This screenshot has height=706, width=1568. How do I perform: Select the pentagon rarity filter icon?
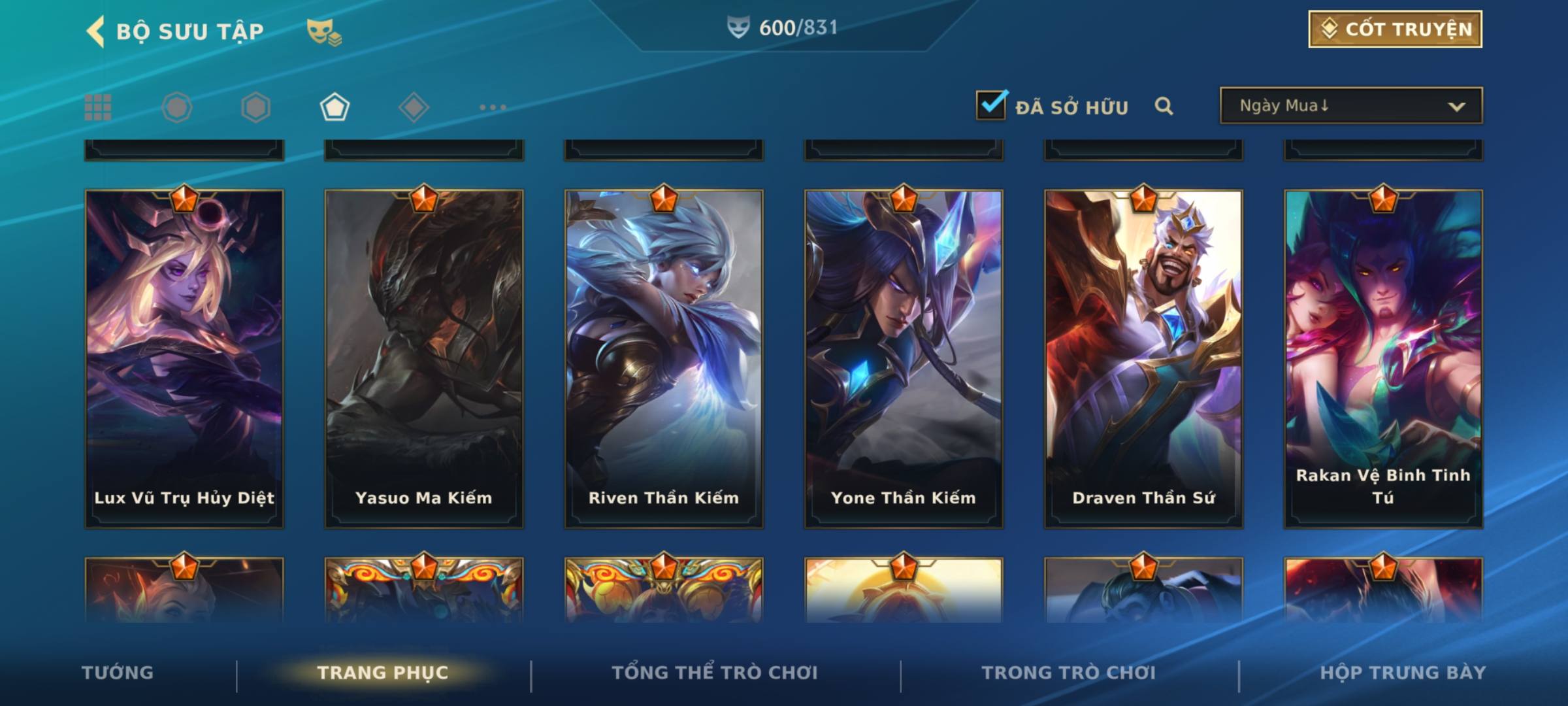coord(335,107)
